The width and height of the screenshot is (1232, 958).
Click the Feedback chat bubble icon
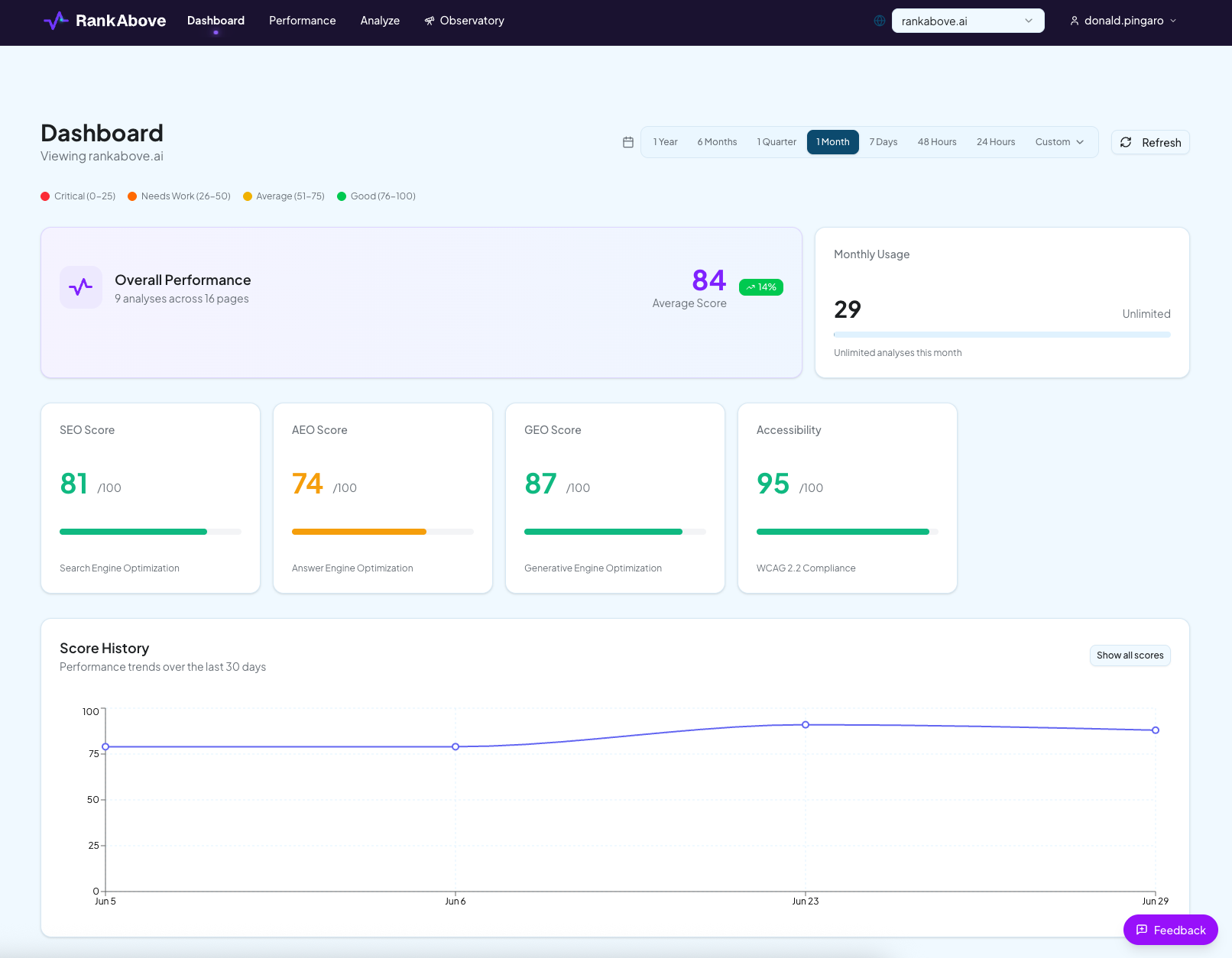coord(1142,930)
